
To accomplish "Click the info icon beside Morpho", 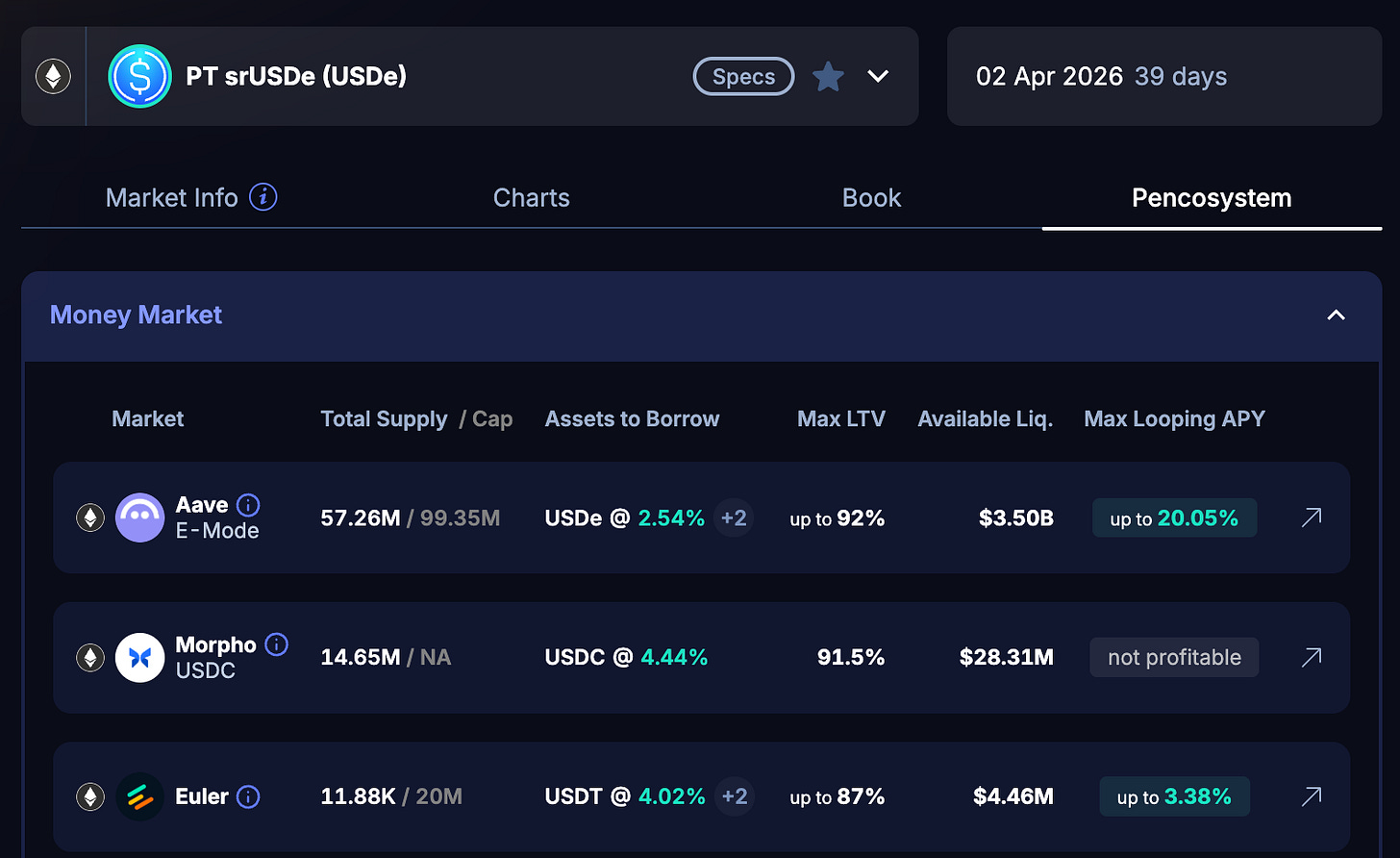I will coord(276,644).
